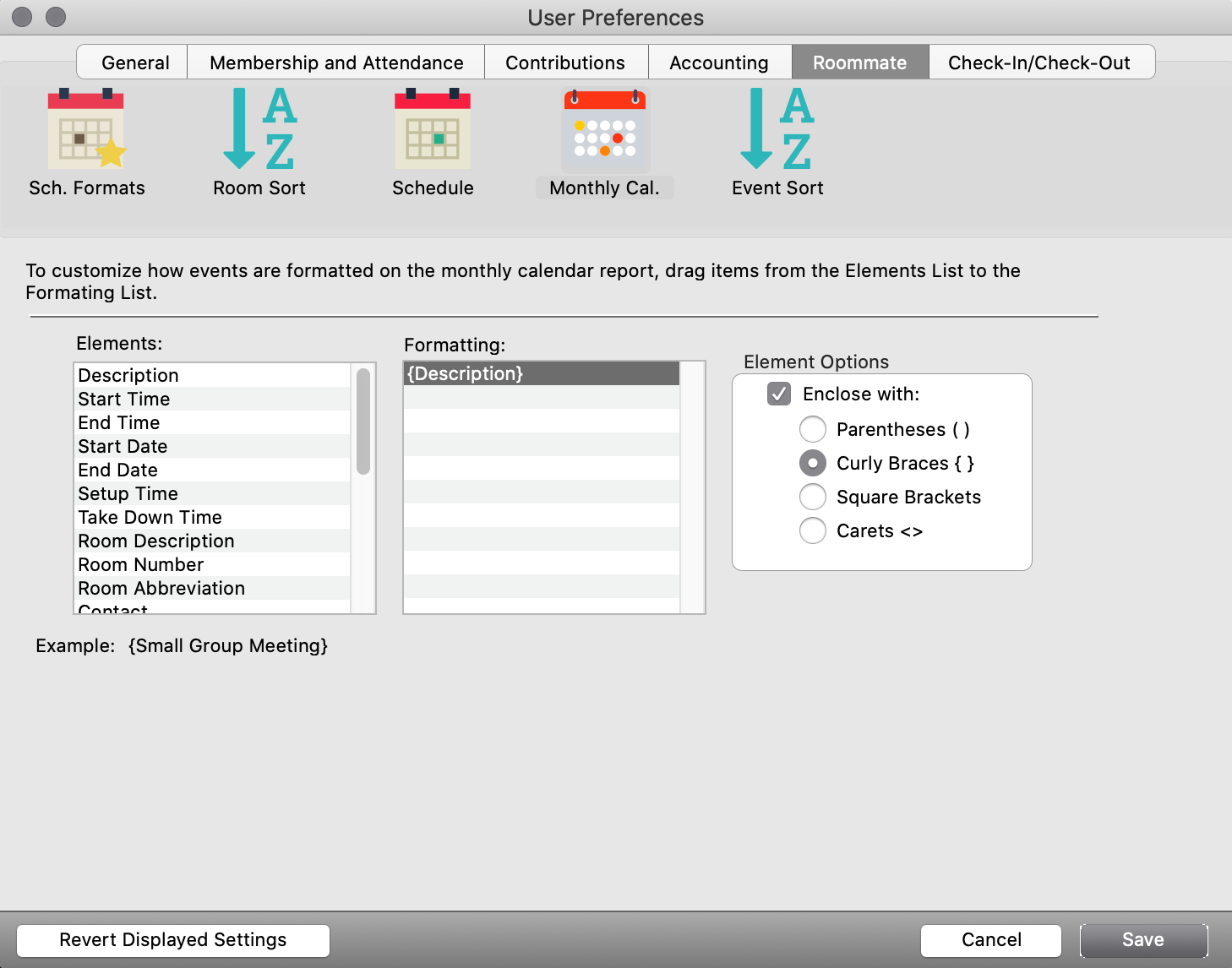Select Room Description in Elements list
The height and width of the screenshot is (968, 1232).
(x=156, y=541)
